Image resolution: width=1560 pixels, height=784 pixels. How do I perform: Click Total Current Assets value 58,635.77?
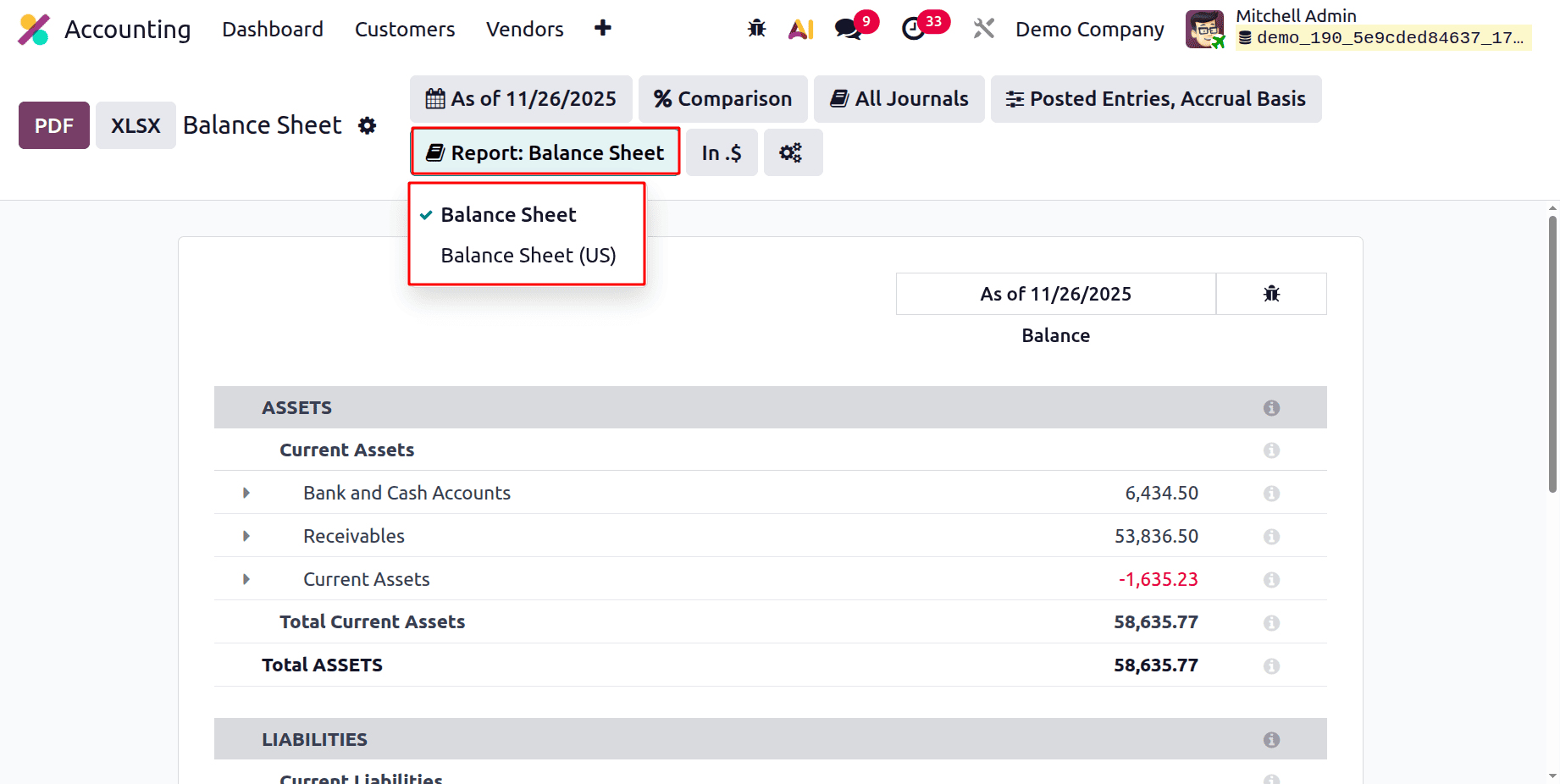(x=1156, y=622)
